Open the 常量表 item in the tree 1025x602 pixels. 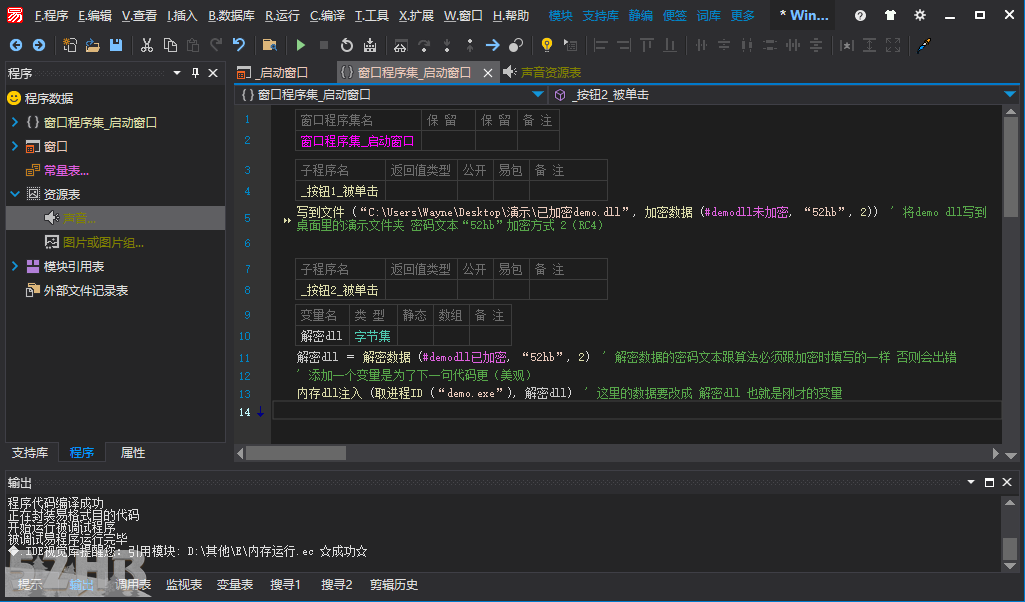point(58,171)
